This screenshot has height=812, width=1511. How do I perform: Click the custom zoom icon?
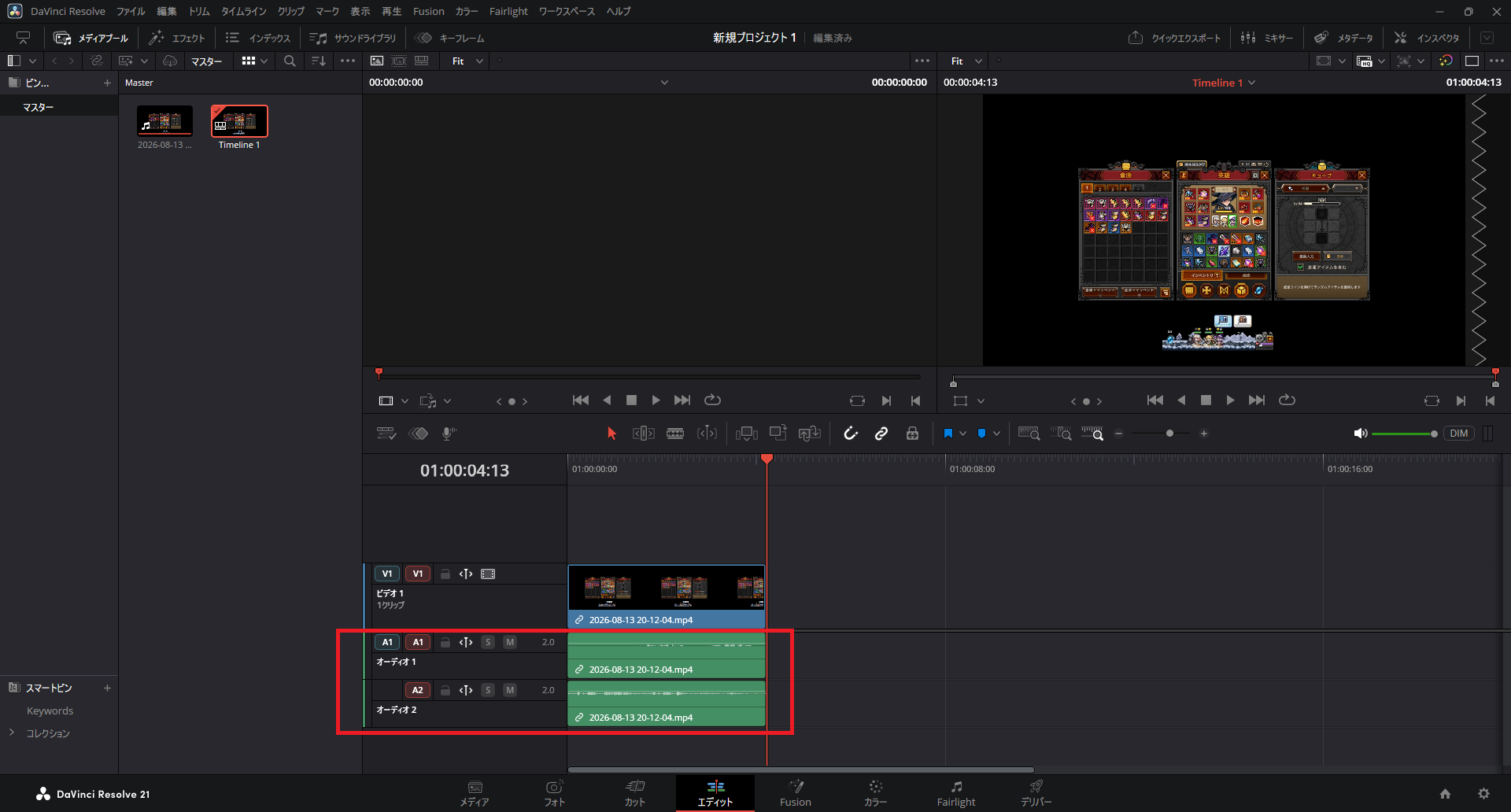1092,434
